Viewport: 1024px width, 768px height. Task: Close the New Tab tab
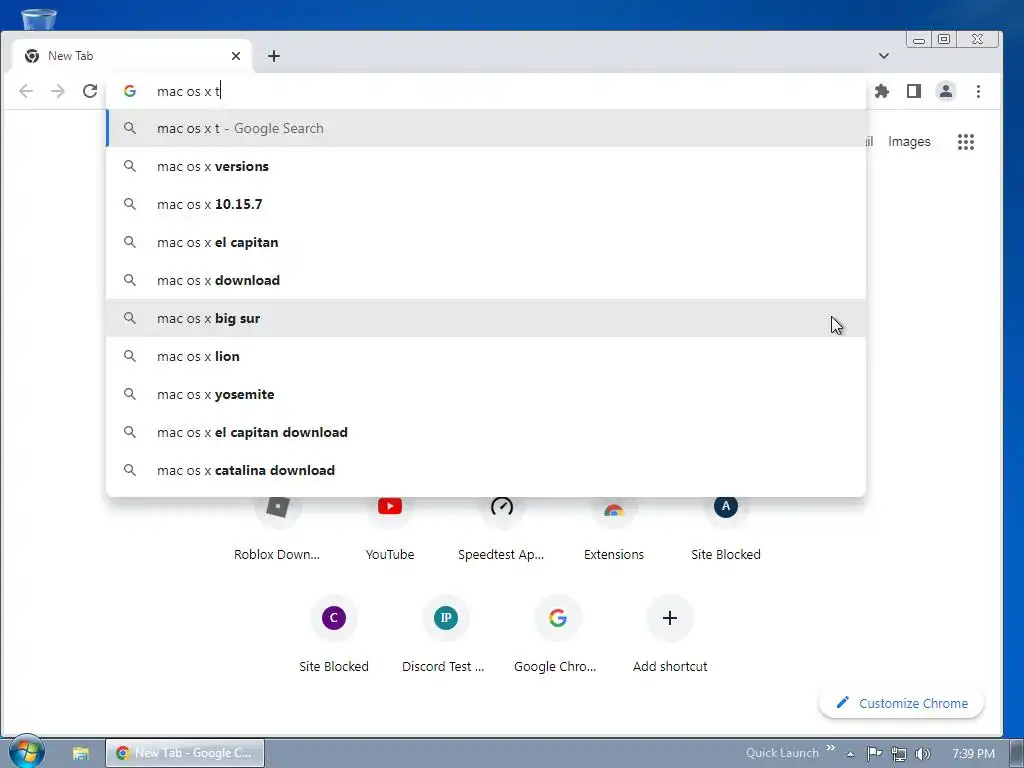(x=236, y=56)
